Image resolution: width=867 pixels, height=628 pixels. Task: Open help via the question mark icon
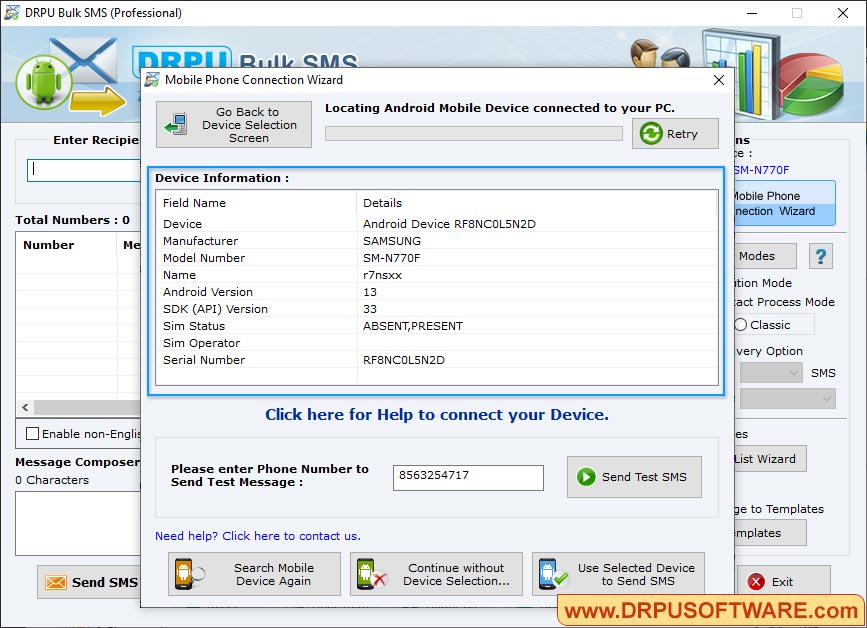click(820, 256)
